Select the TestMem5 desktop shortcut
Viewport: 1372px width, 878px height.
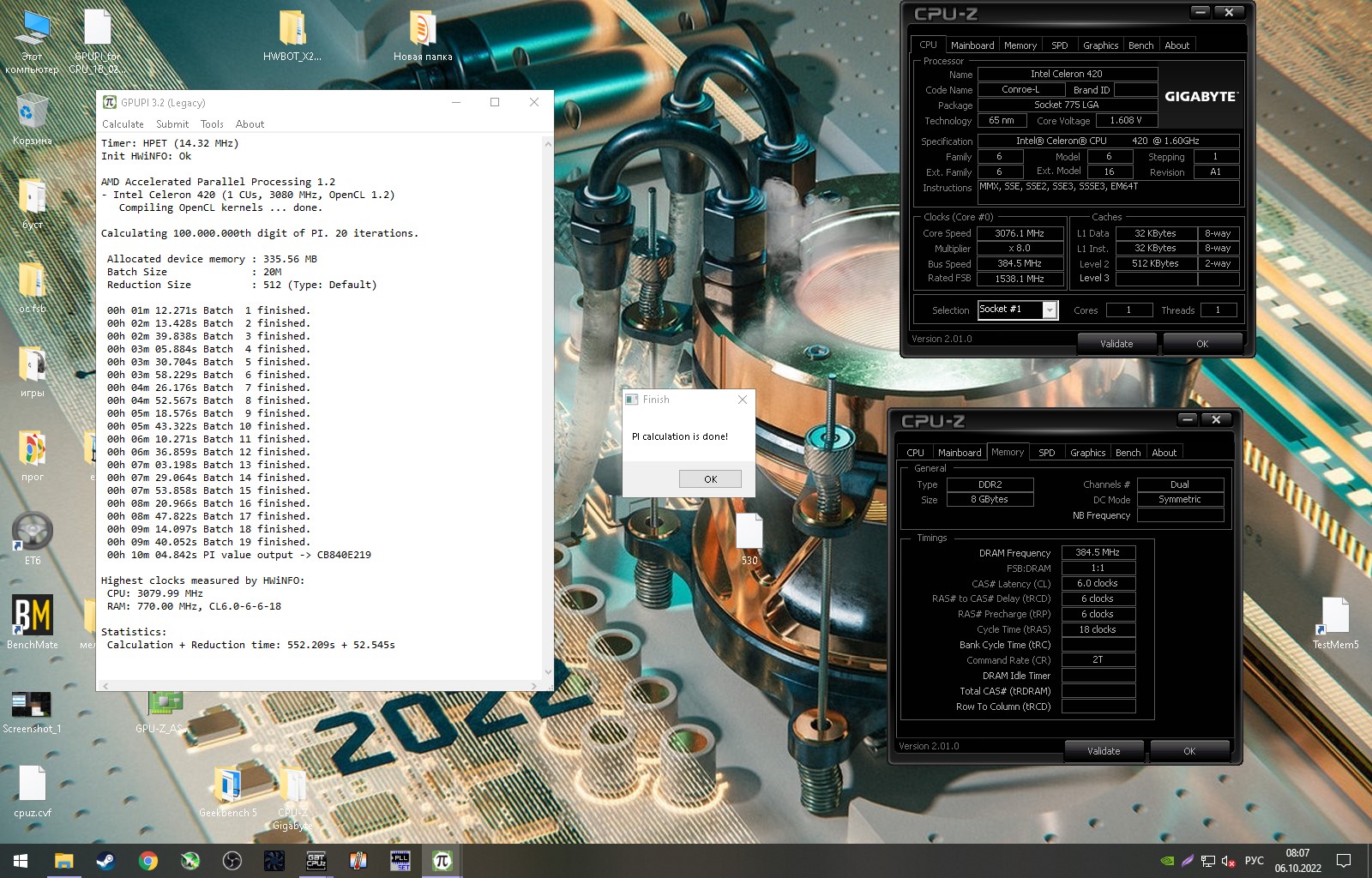[x=1335, y=622]
